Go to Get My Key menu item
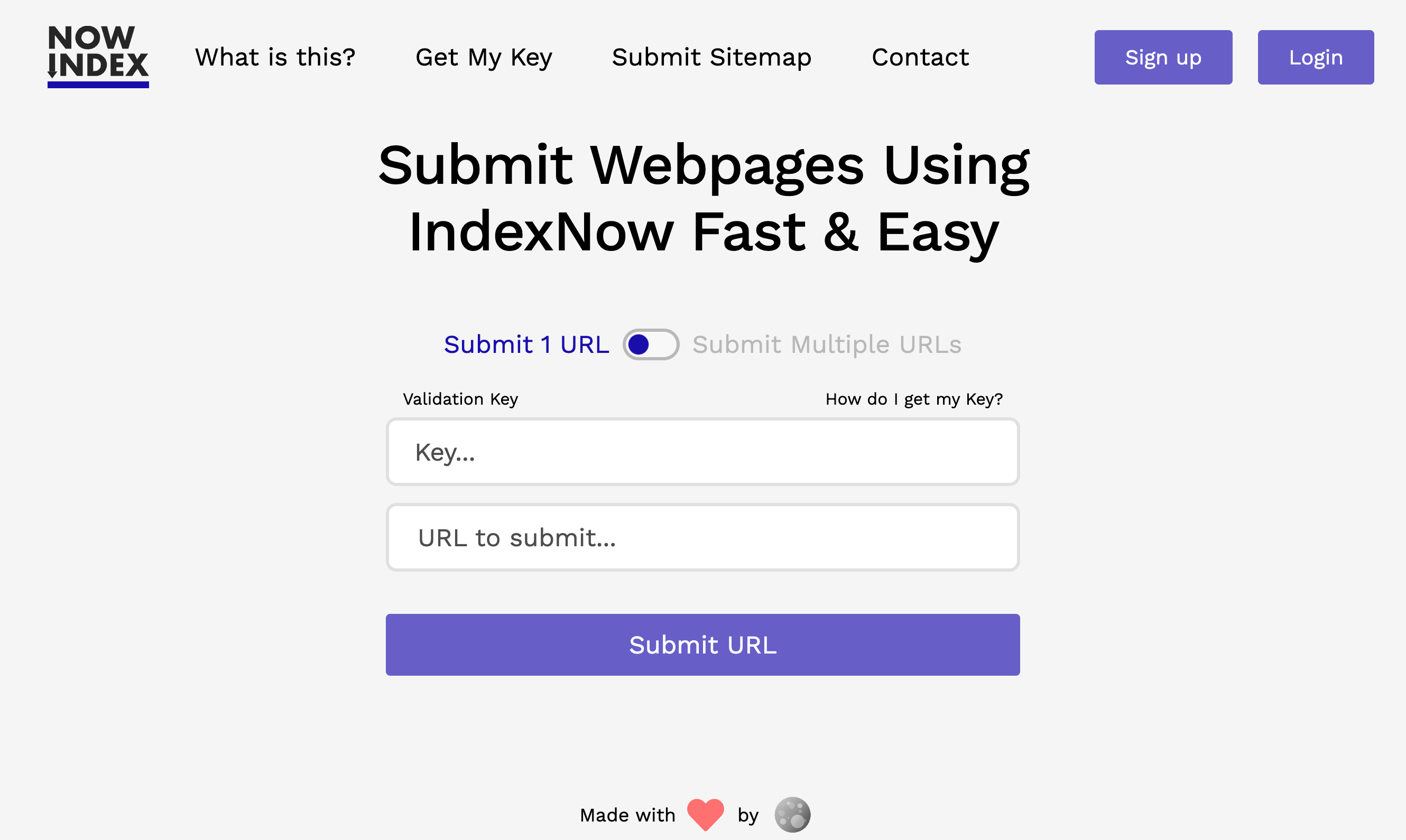1406x840 pixels. (x=484, y=57)
